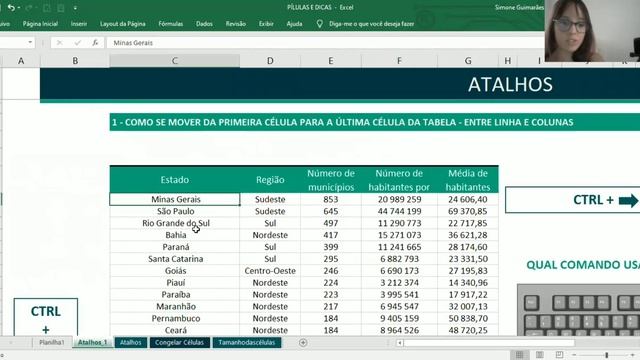Switch to Normal view icon
The height and width of the screenshot is (360, 640).
[x=519, y=355]
